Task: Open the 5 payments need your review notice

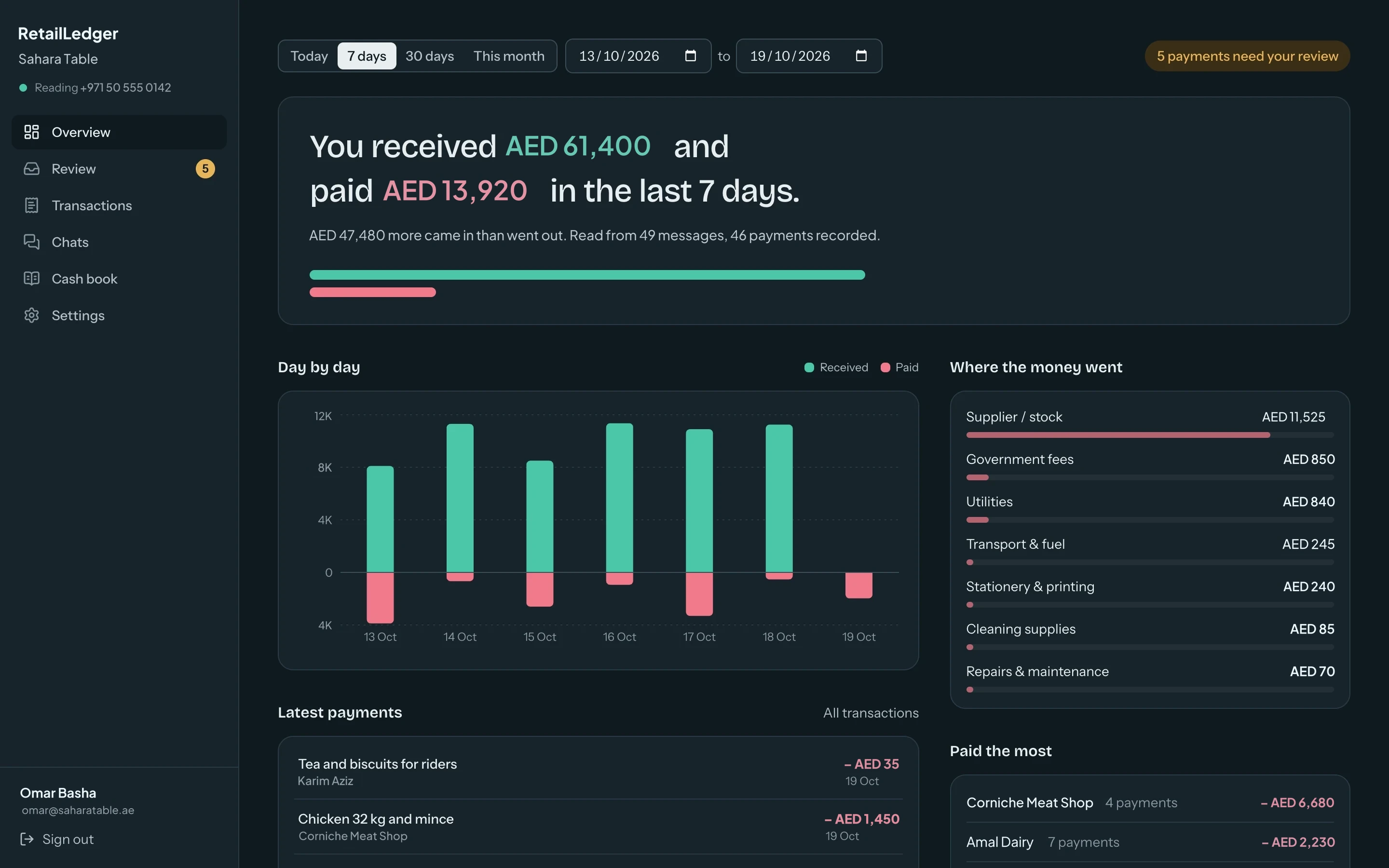Action: coord(1247,56)
